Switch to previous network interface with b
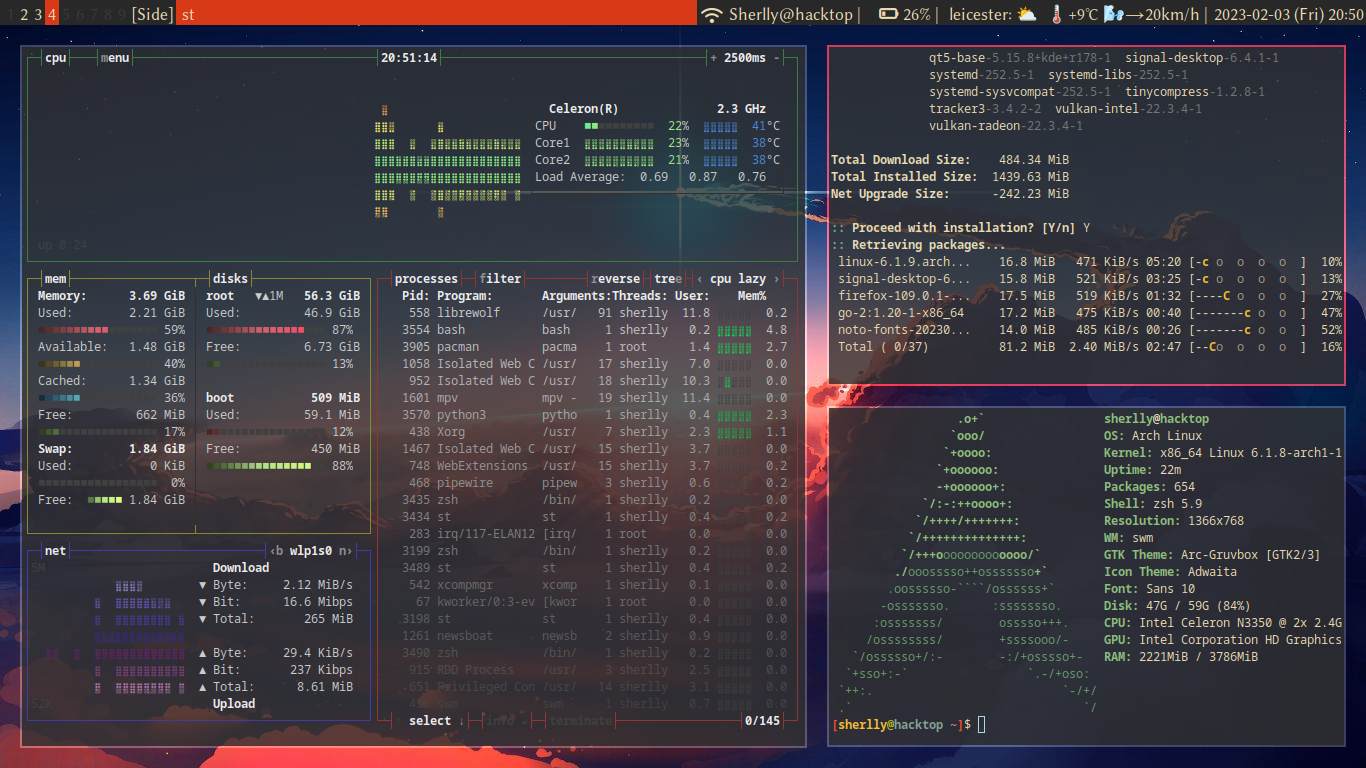1366x768 pixels. [x=277, y=551]
